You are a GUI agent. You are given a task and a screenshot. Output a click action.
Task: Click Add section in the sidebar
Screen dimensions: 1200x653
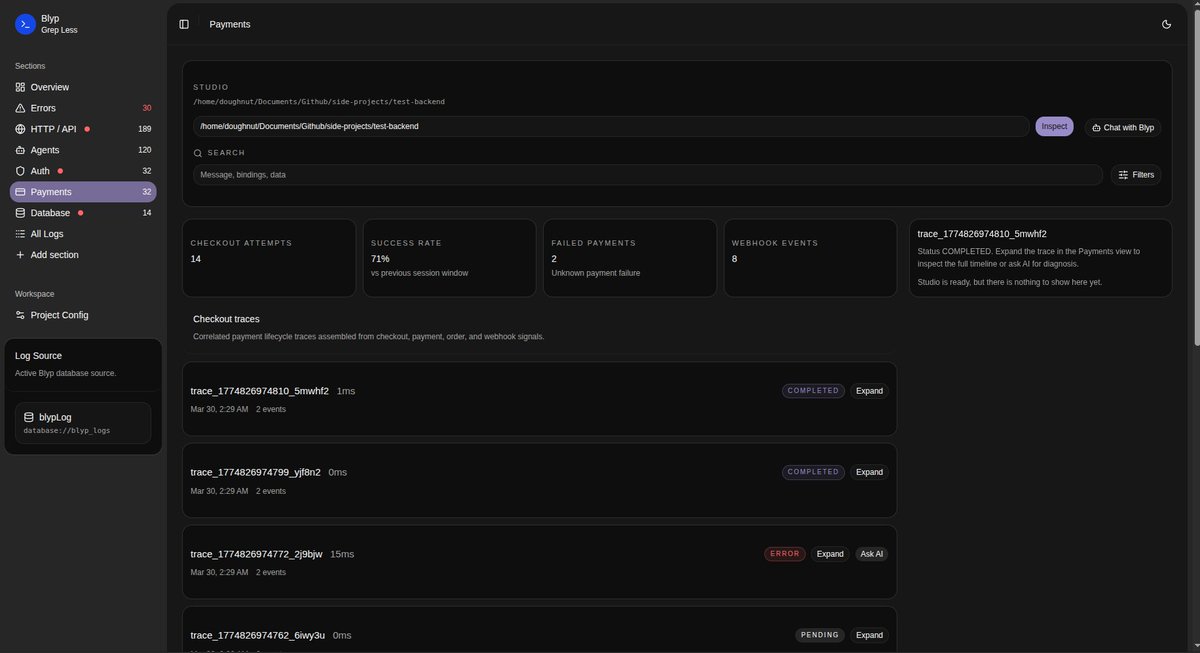click(x=83, y=255)
